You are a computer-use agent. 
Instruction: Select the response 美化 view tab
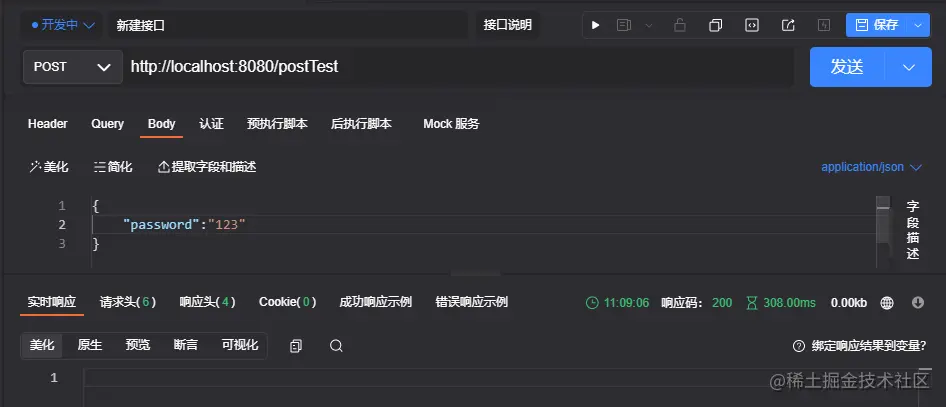42,345
